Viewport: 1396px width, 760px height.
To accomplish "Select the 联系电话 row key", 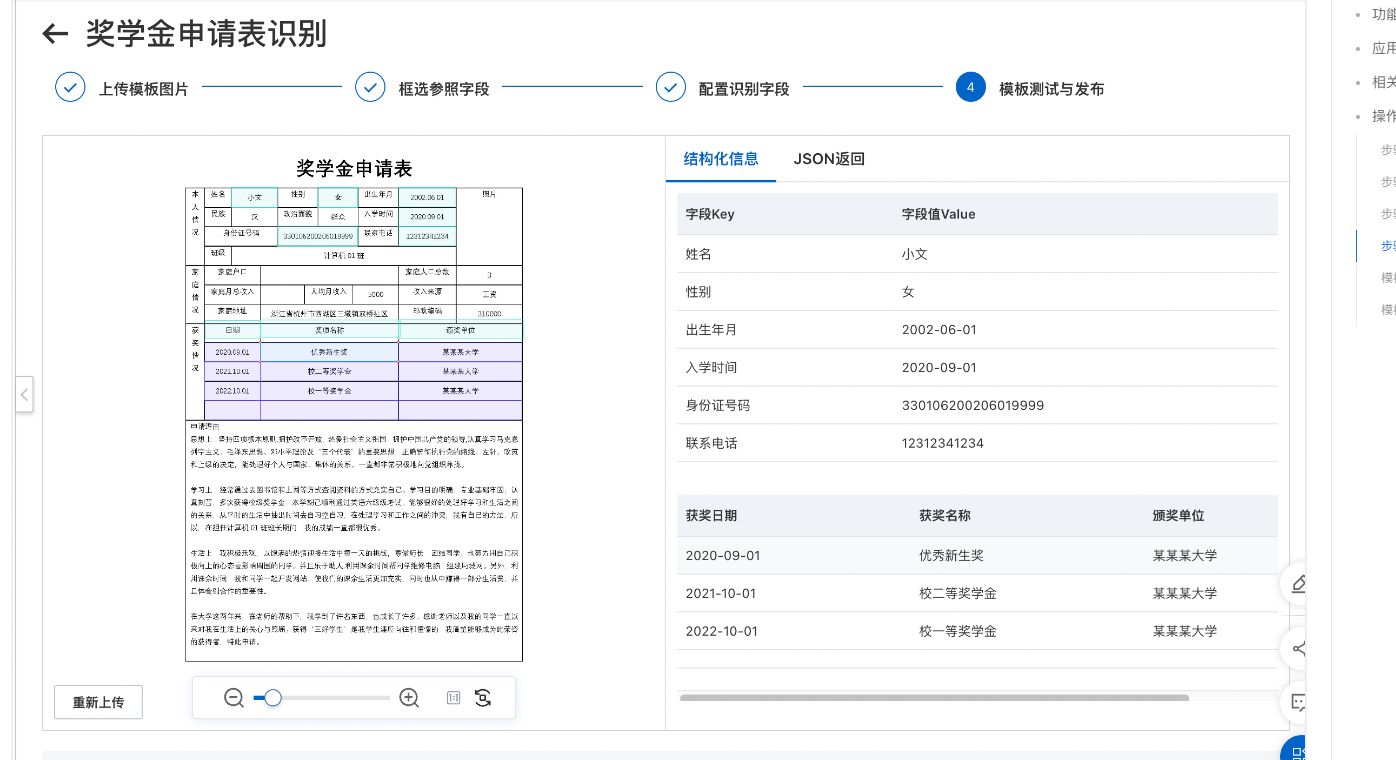I will point(711,443).
